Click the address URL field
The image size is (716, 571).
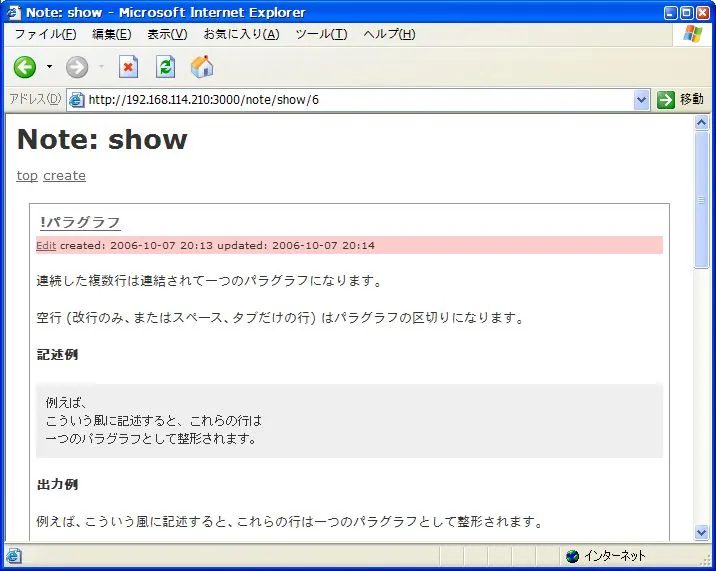358,100
